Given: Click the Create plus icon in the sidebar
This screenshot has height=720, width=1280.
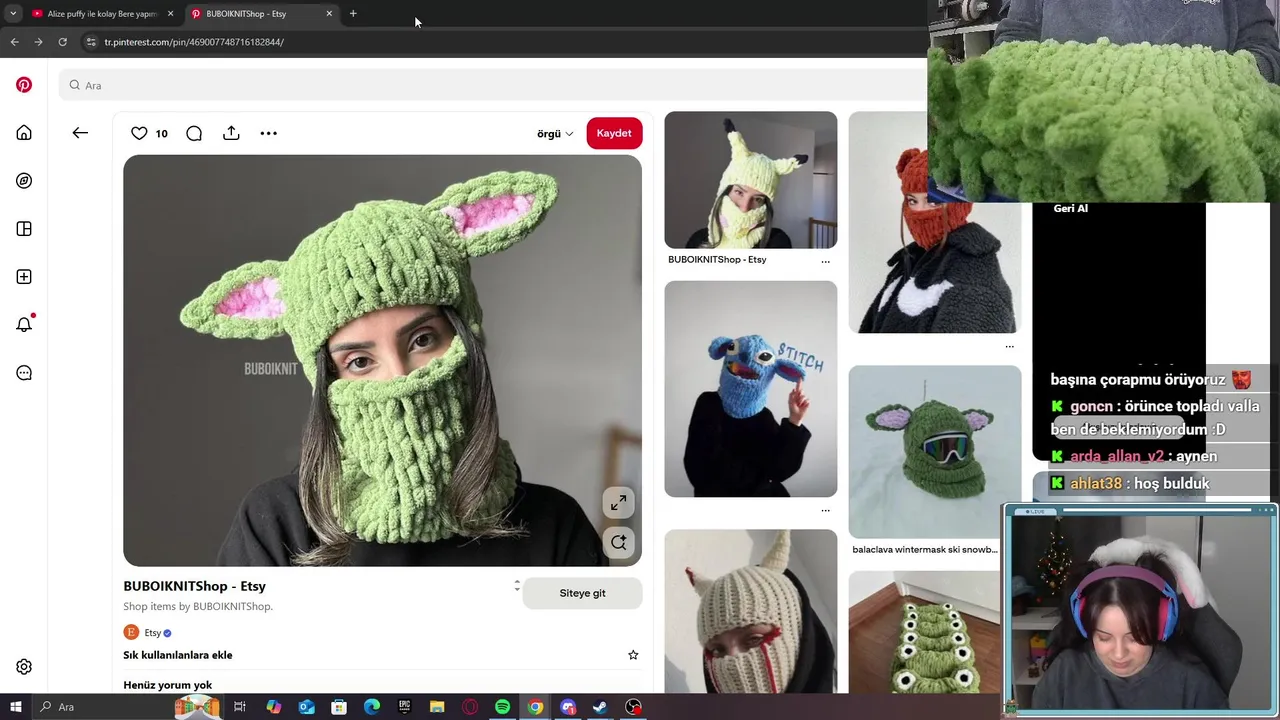Looking at the screenshot, I should [24, 277].
